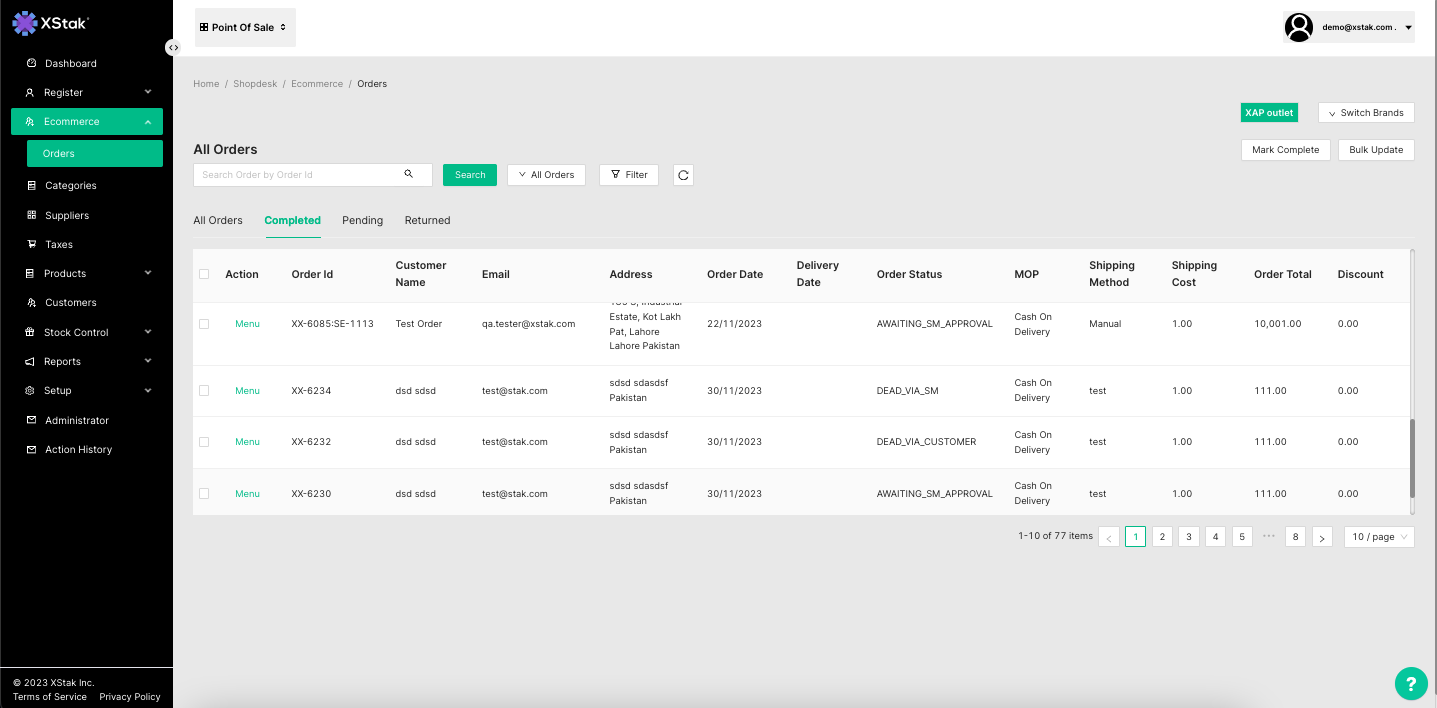This screenshot has width=1437, height=708.
Task: Collapse sidebar using the arrow toggle icon
Action: click(x=173, y=48)
